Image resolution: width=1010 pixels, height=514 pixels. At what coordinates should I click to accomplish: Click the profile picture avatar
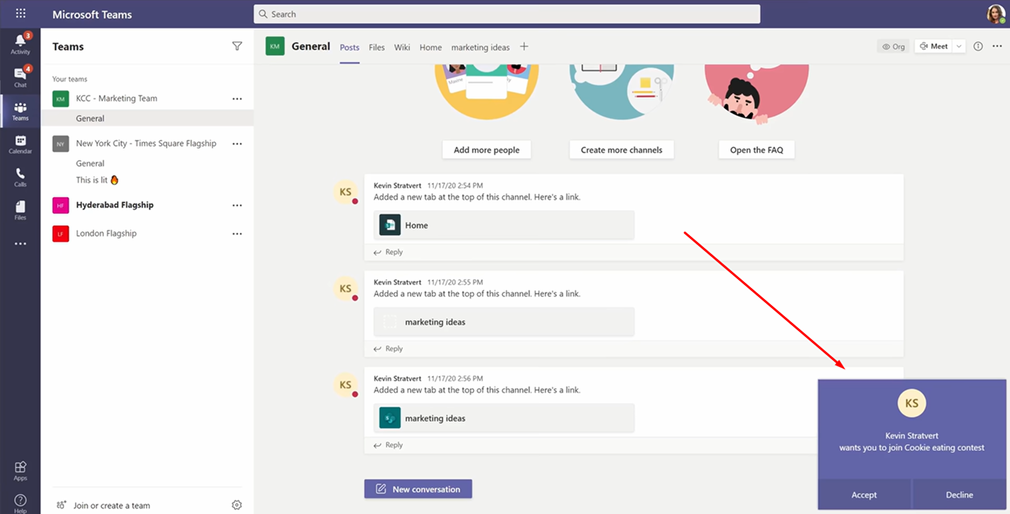[x=996, y=14]
